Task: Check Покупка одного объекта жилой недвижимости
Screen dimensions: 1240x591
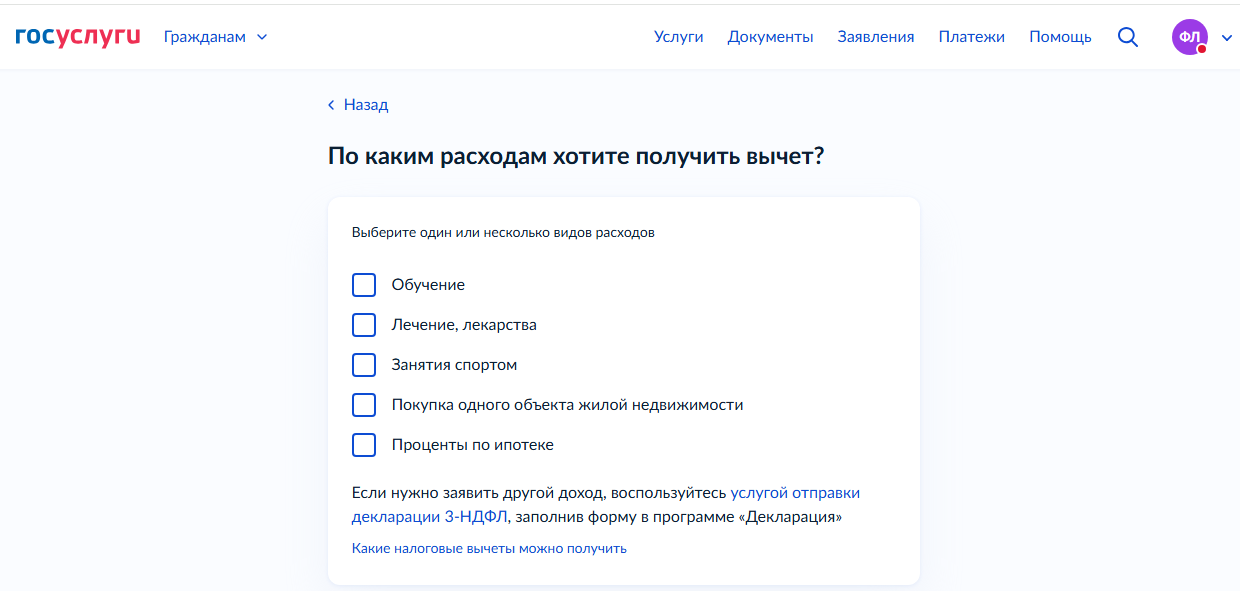Action: (x=364, y=405)
